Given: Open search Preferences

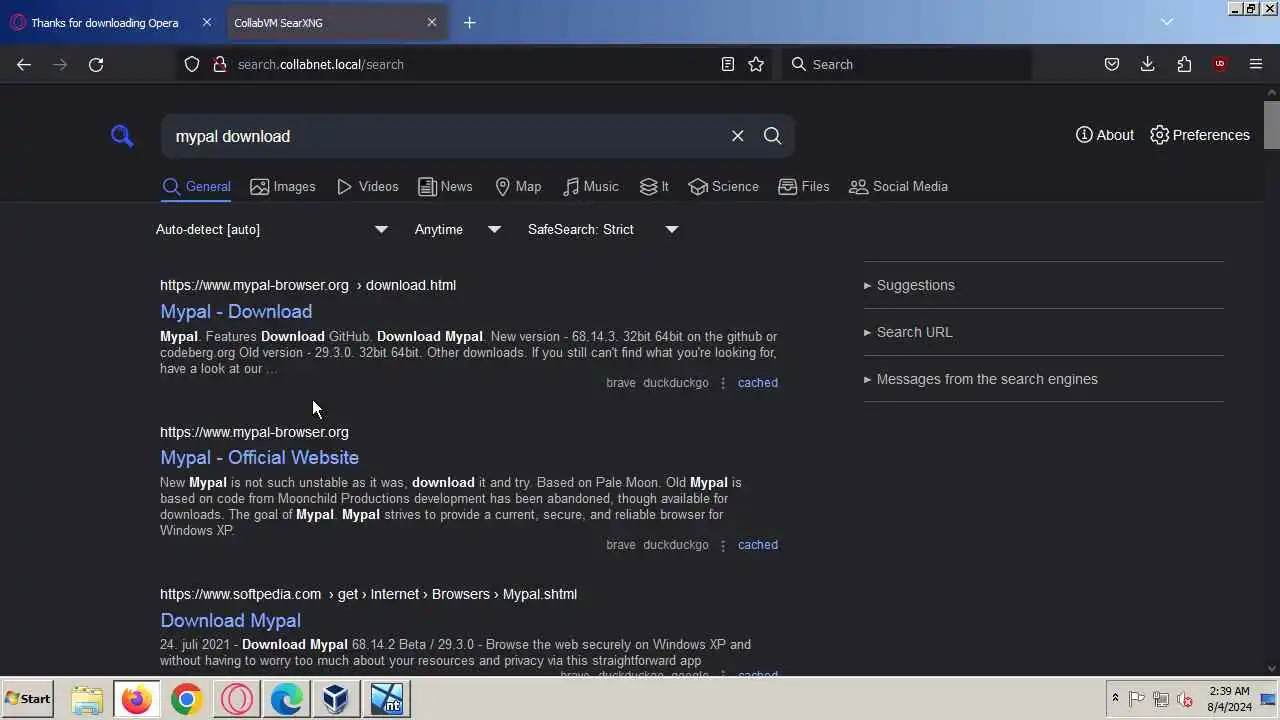Looking at the screenshot, I should pos(1200,135).
